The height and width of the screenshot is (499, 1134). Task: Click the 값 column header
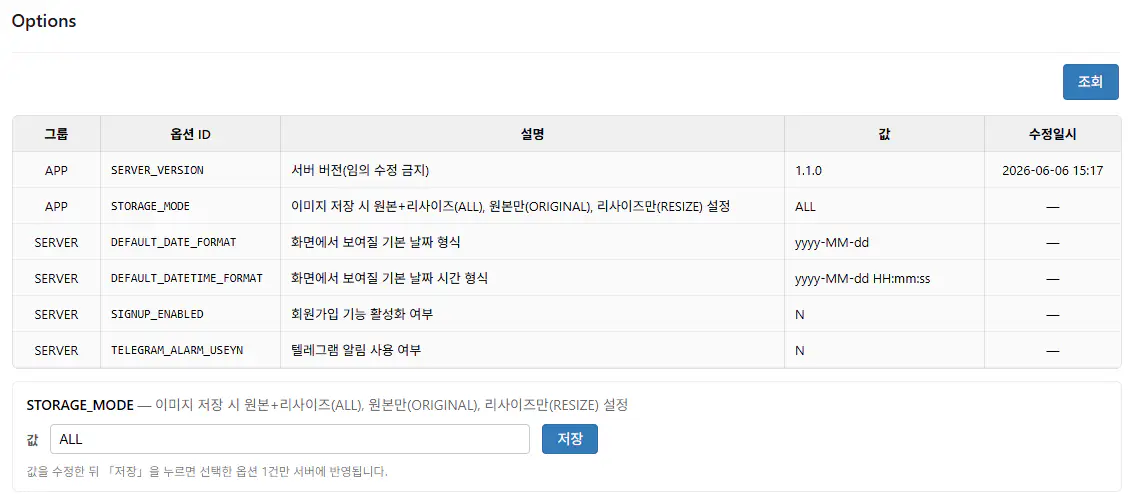coord(884,134)
